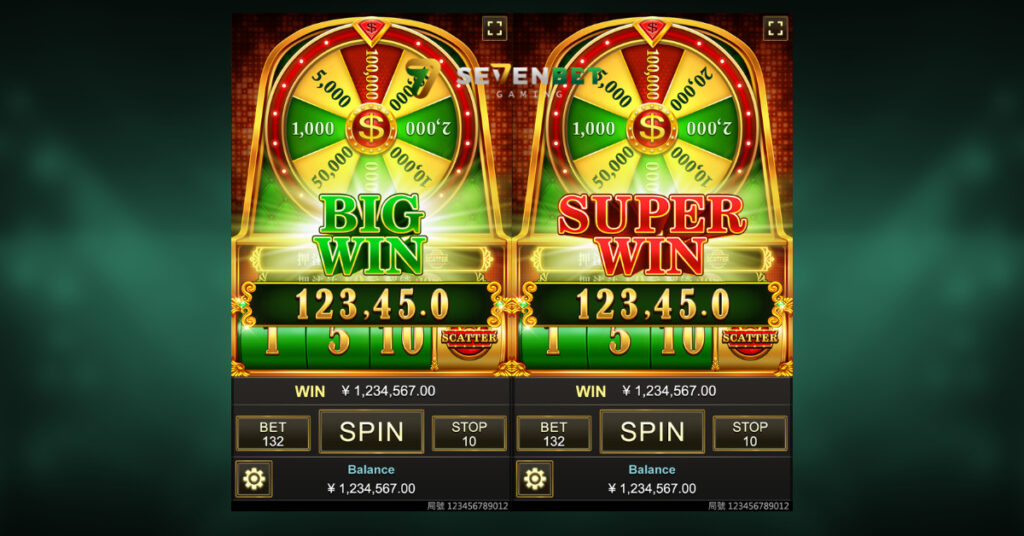Screen dimensions: 1024x536
Task: Click the SPIN button in right game
Action: [652, 432]
